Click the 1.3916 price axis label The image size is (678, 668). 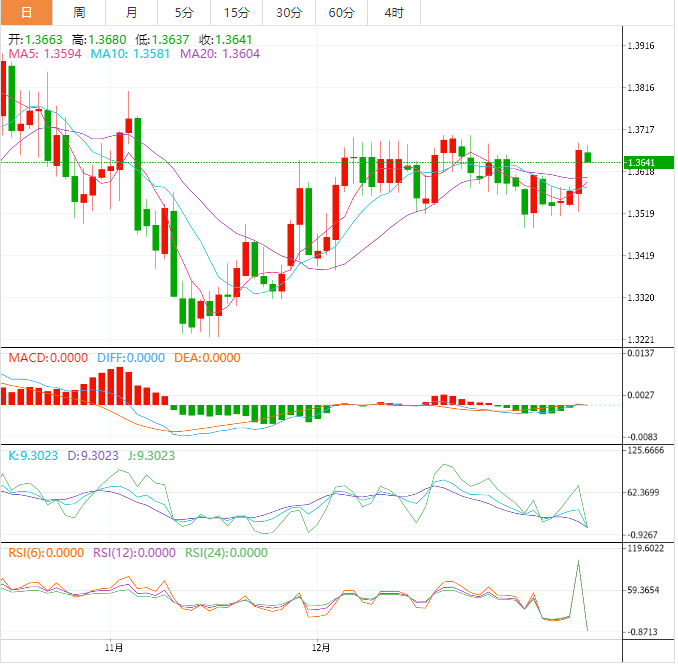pyautogui.click(x=641, y=46)
